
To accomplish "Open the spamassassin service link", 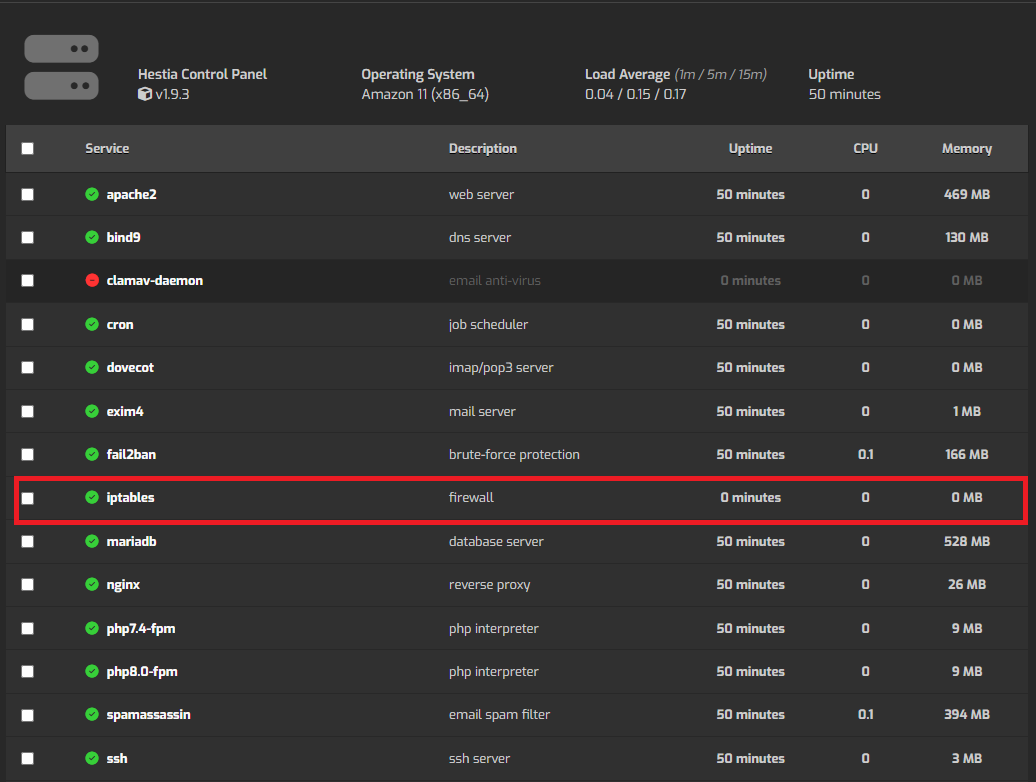I will [x=149, y=715].
